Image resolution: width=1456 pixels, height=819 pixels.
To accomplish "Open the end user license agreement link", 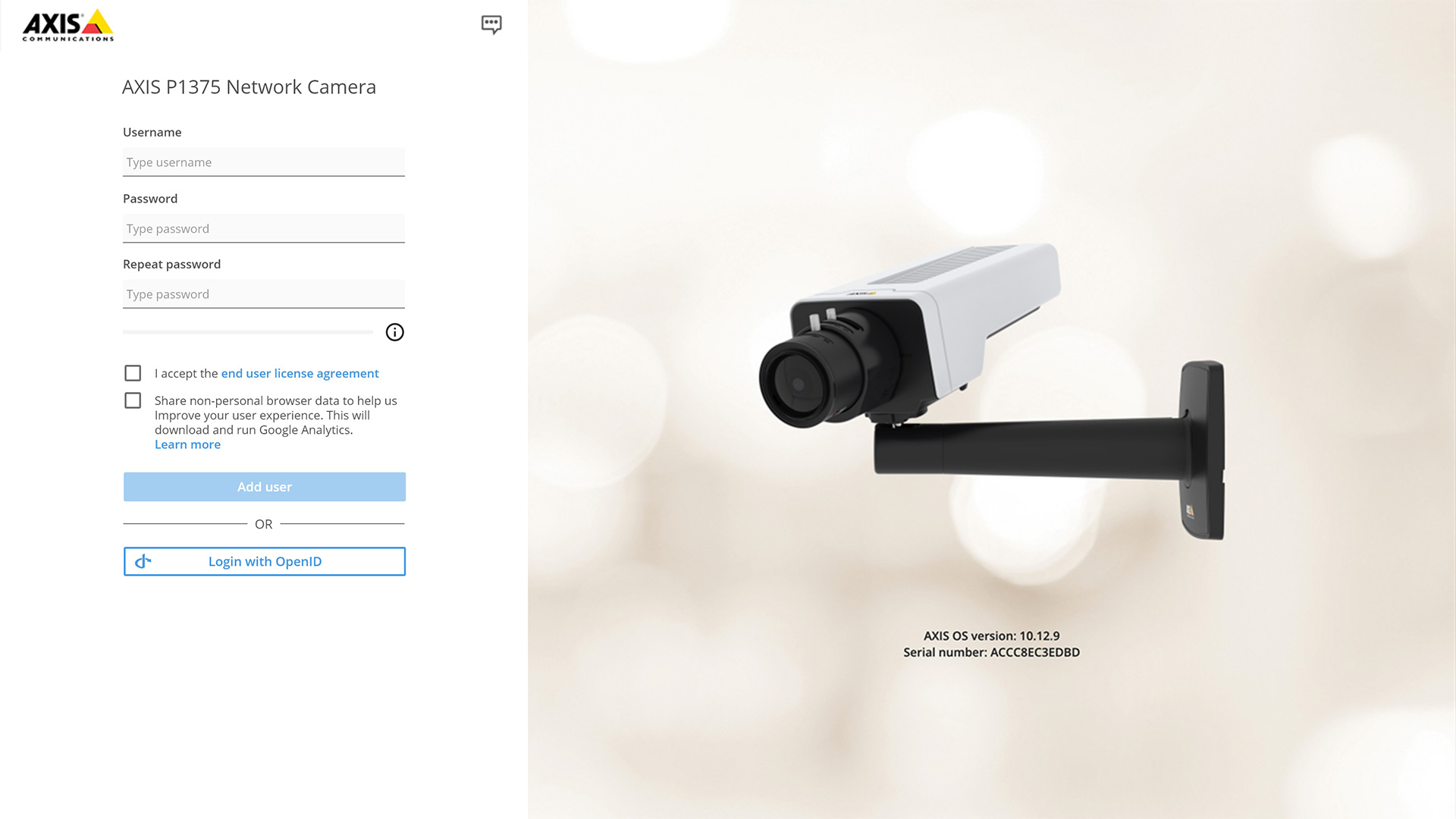I will pos(300,373).
